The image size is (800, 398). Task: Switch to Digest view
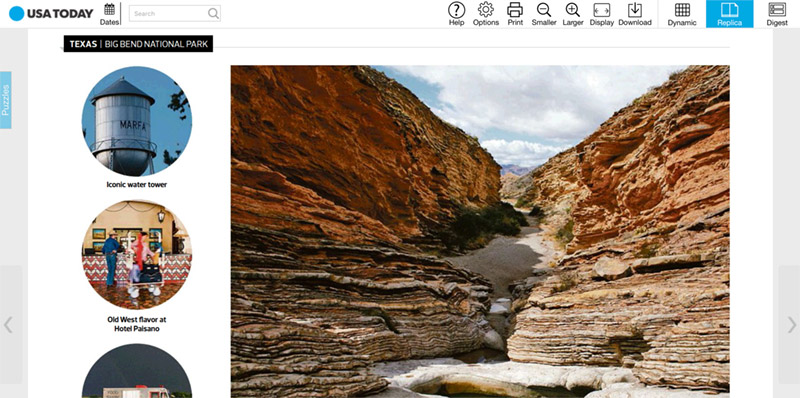coord(777,14)
